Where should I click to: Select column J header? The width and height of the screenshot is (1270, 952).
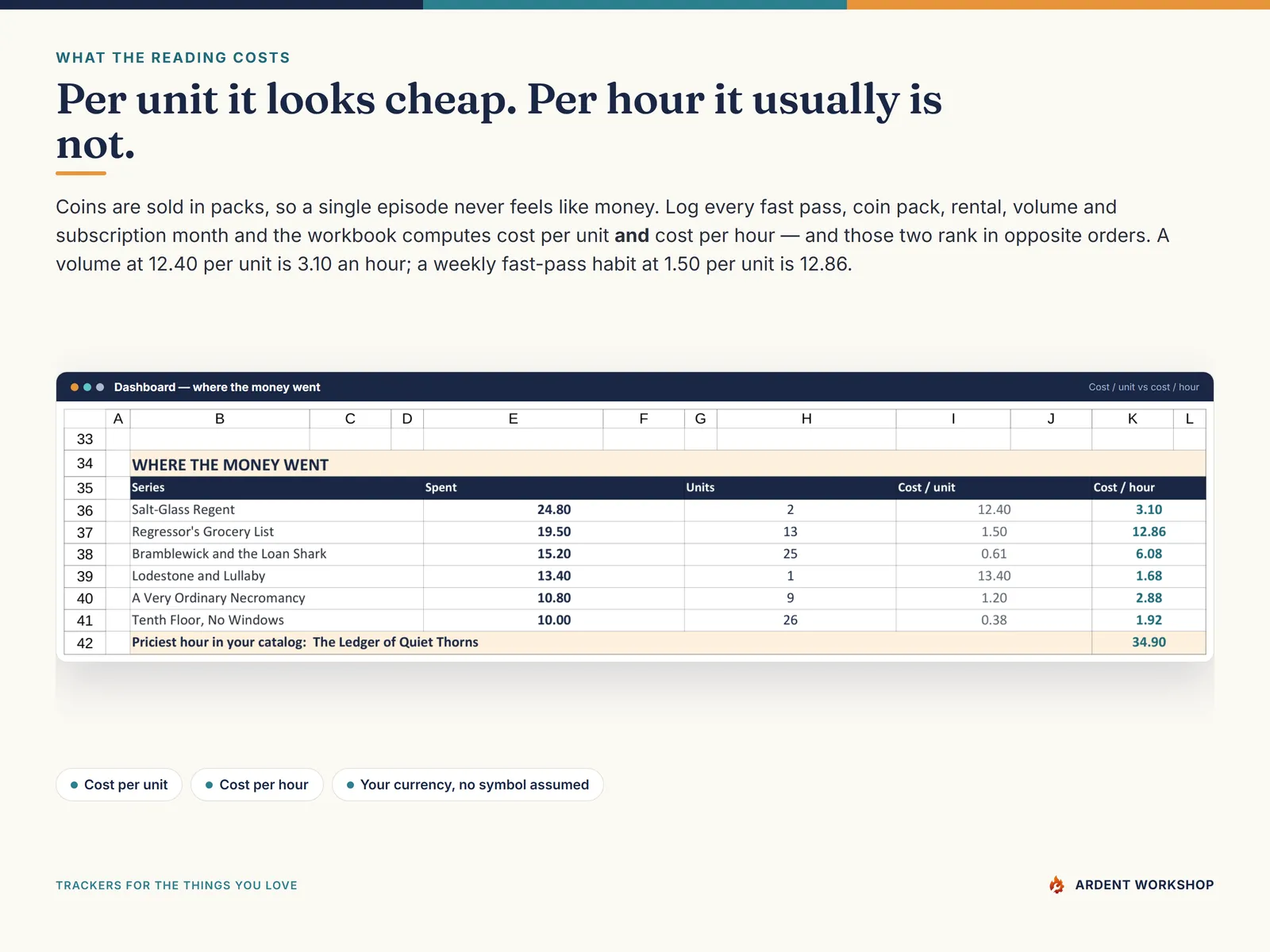click(x=1051, y=419)
